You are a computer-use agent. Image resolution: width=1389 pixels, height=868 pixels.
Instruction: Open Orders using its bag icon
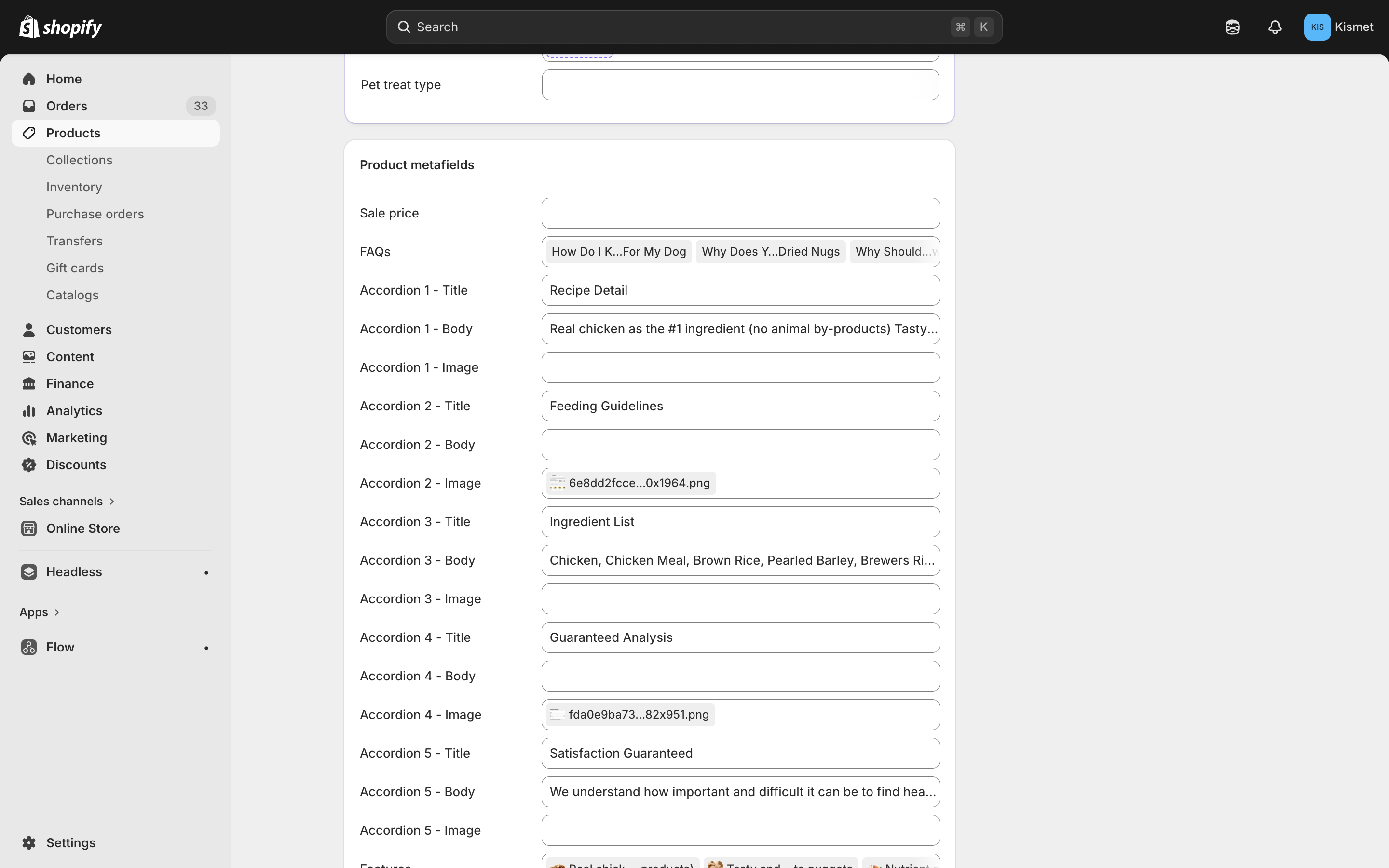[x=29, y=106]
